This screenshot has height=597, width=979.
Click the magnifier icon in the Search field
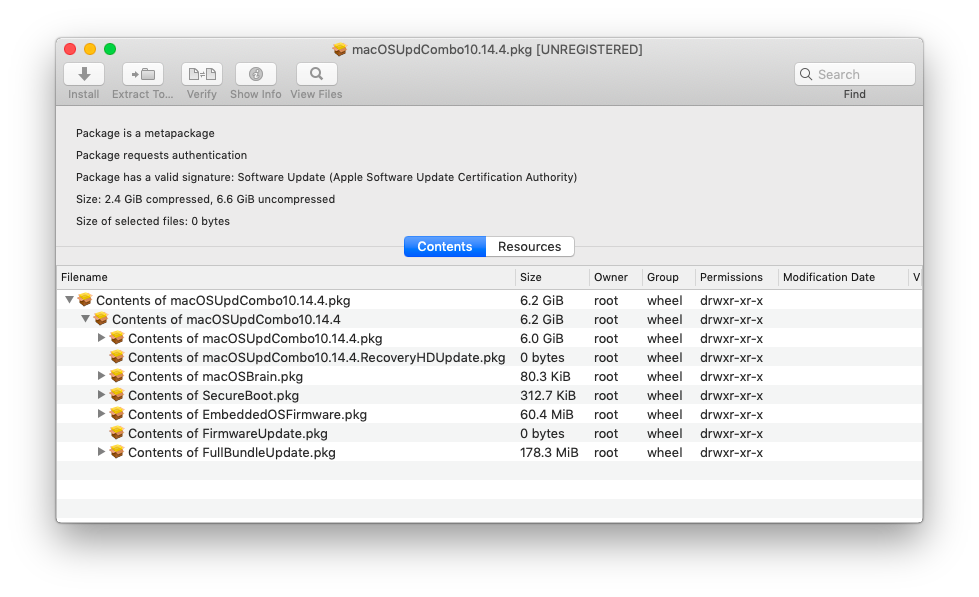coord(806,74)
